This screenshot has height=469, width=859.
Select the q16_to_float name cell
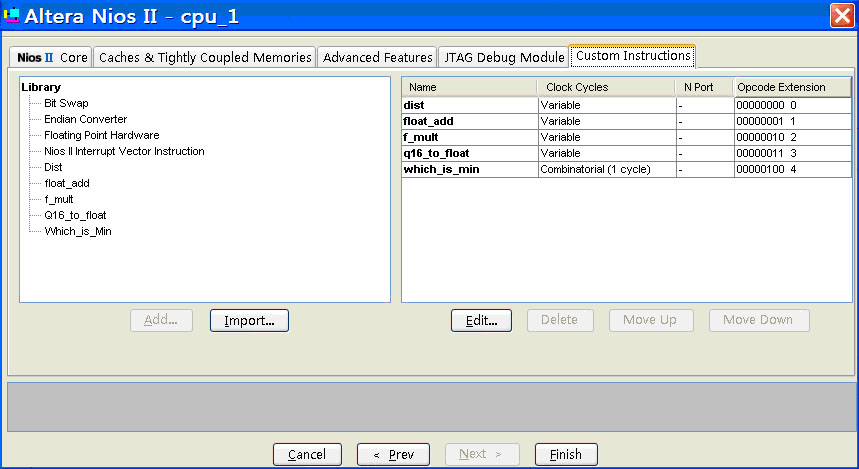coord(470,153)
